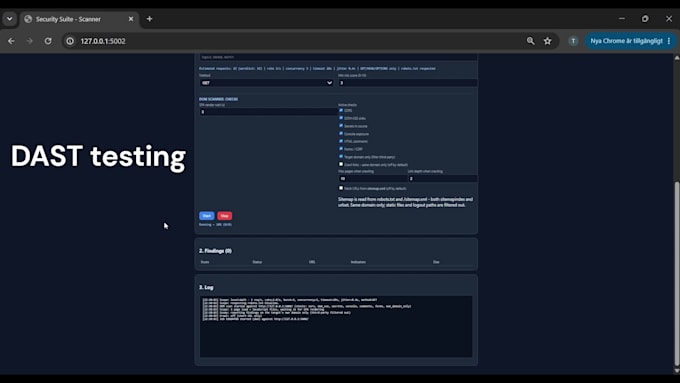
Task: View site information icon
Action: pos(70,41)
